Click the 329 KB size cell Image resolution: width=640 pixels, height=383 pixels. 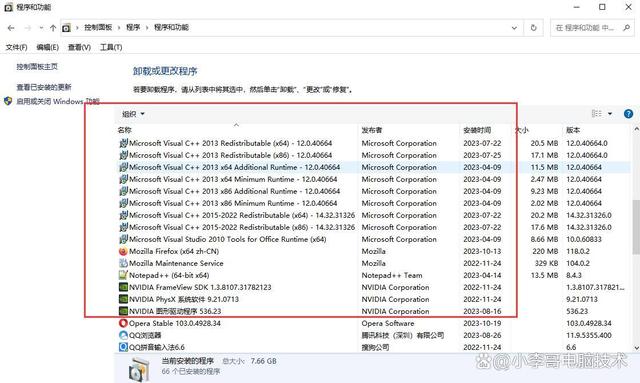click(546, 263)
